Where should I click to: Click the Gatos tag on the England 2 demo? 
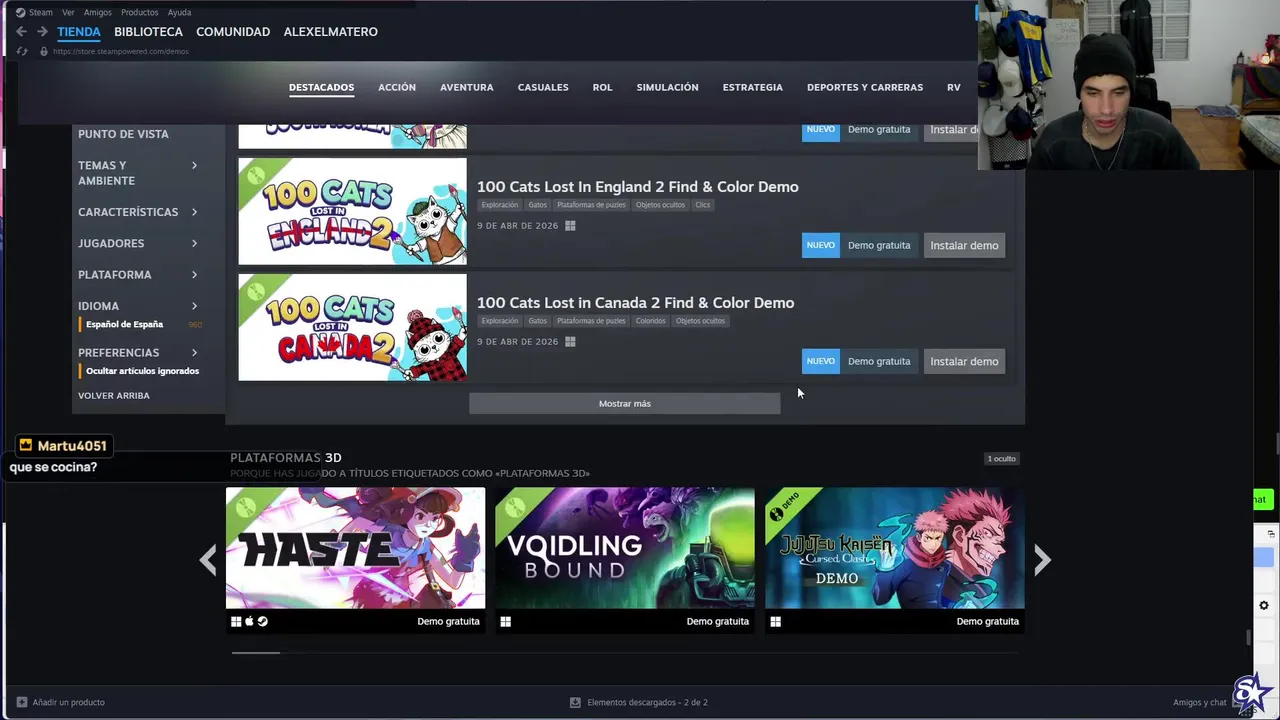pyautogui.click(x=538, y=205)
